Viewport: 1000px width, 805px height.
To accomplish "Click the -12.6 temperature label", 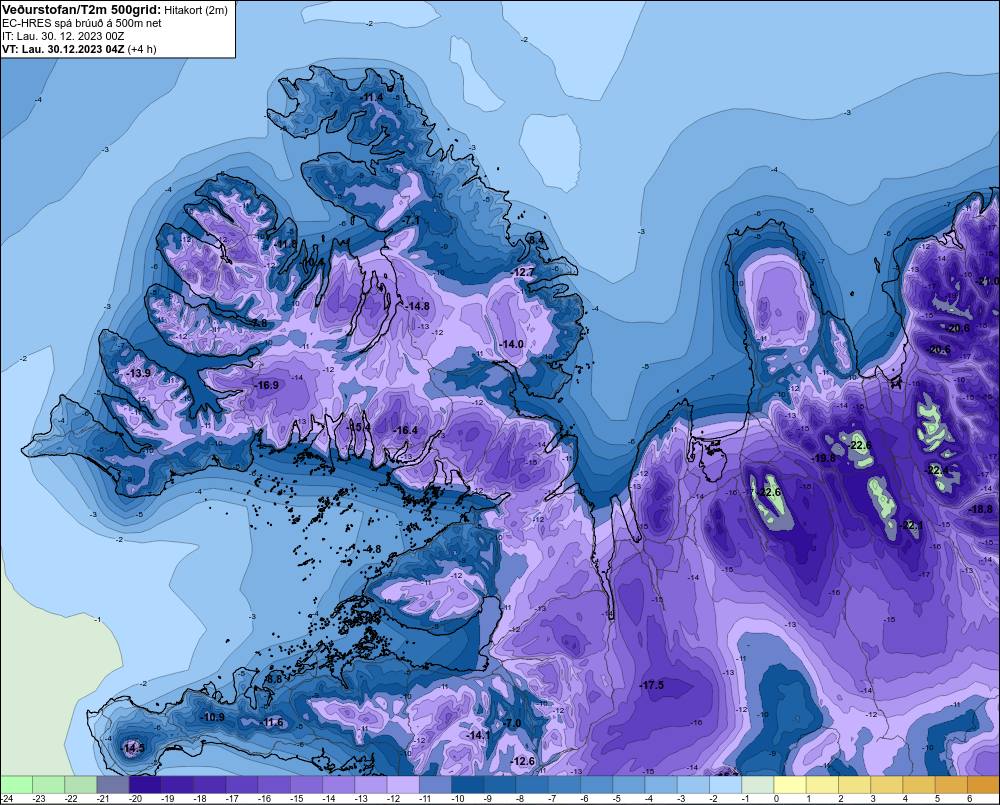I will click(523, 761).
